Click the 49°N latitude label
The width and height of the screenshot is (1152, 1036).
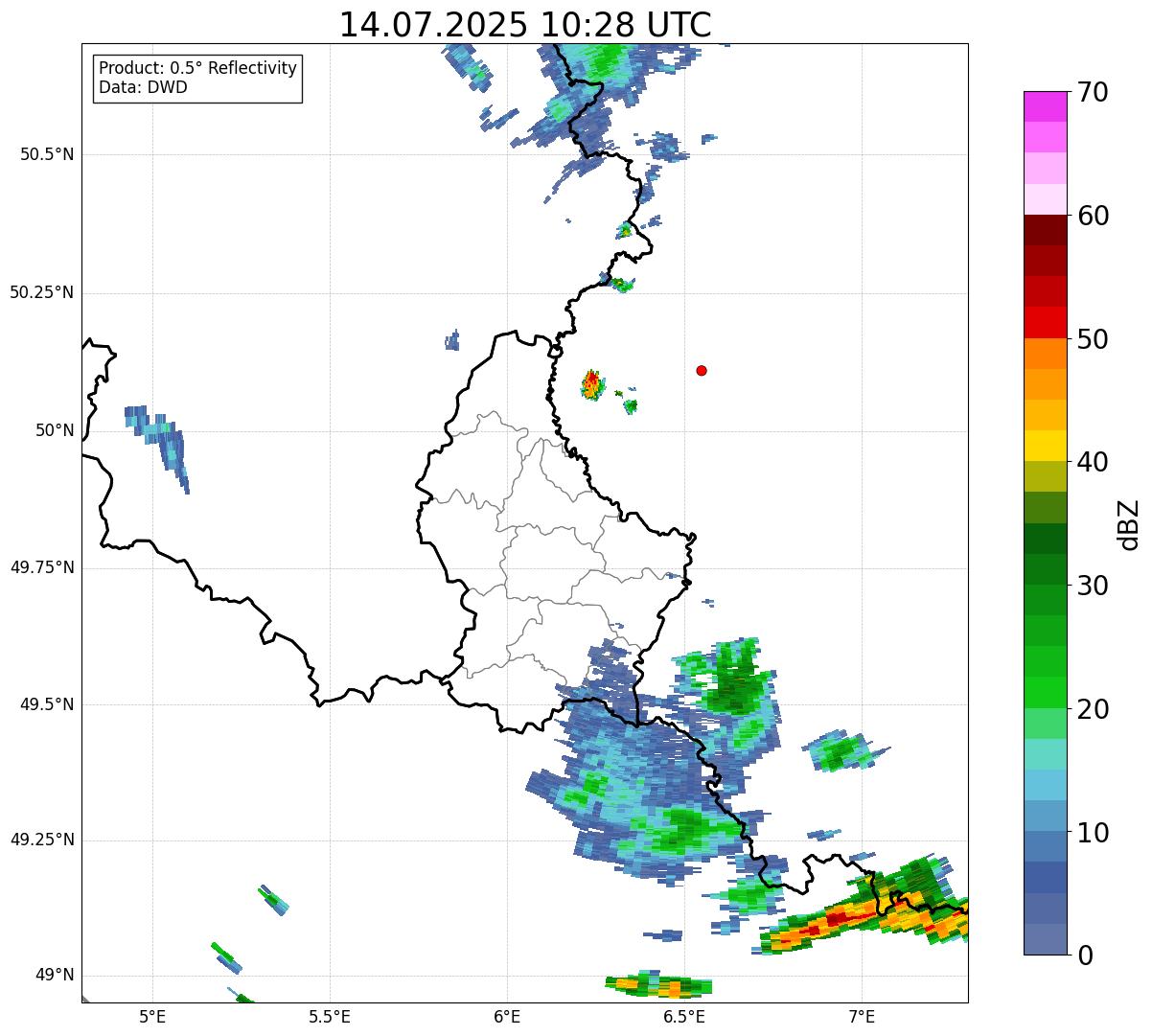coord(55,975)
